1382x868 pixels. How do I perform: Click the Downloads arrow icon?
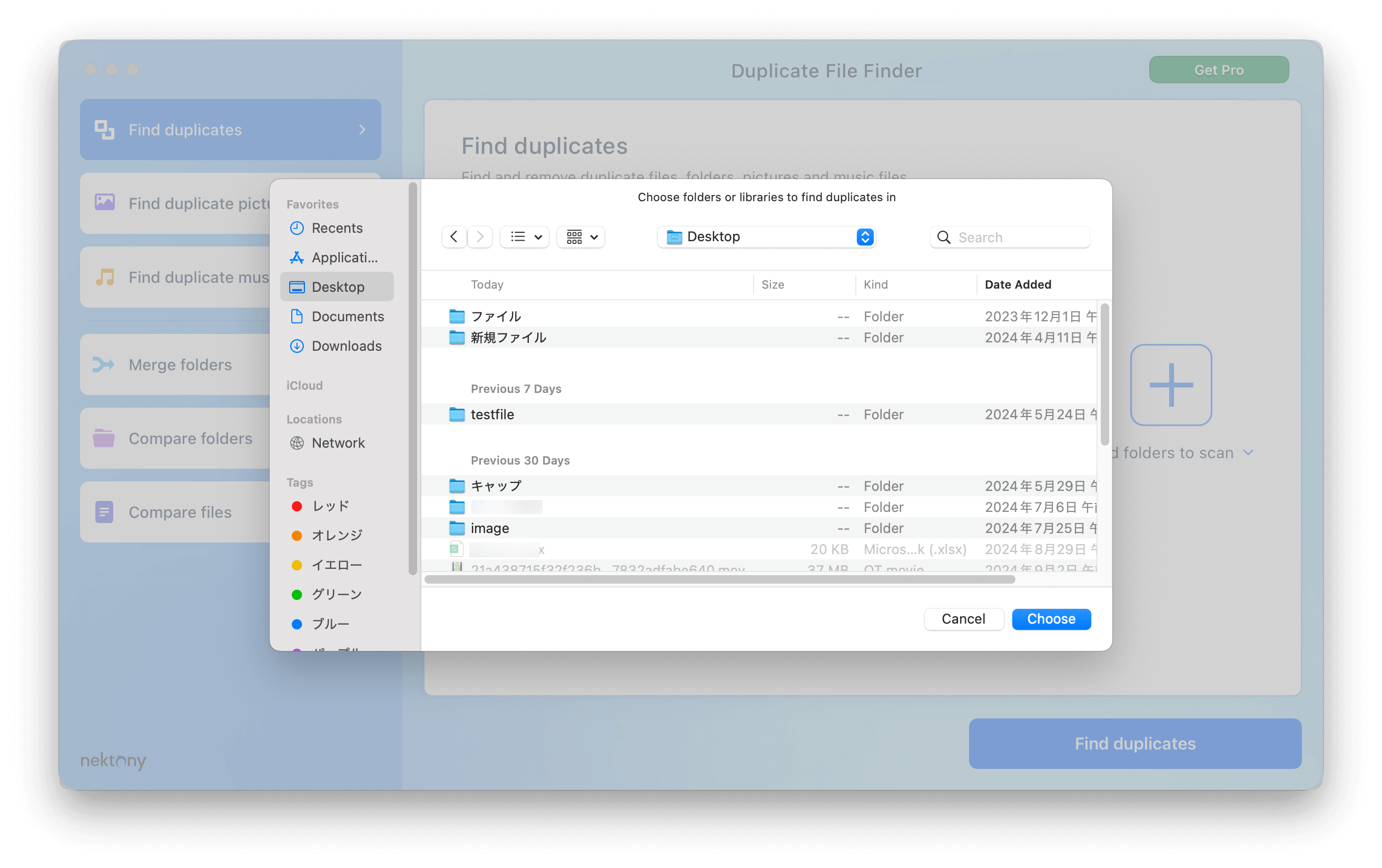tap(297, 346)
